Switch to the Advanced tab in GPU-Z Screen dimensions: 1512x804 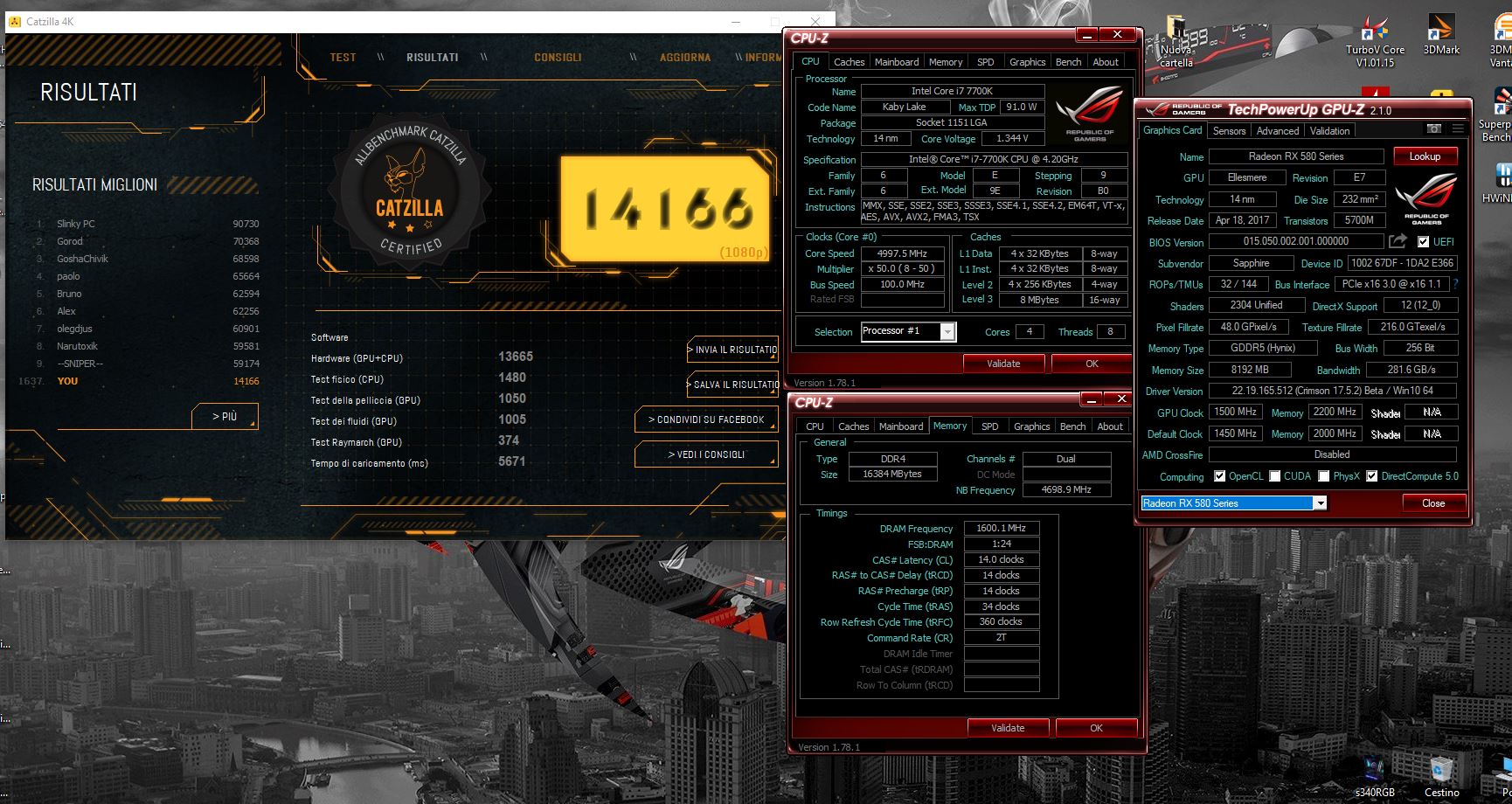coord(1278,131)
